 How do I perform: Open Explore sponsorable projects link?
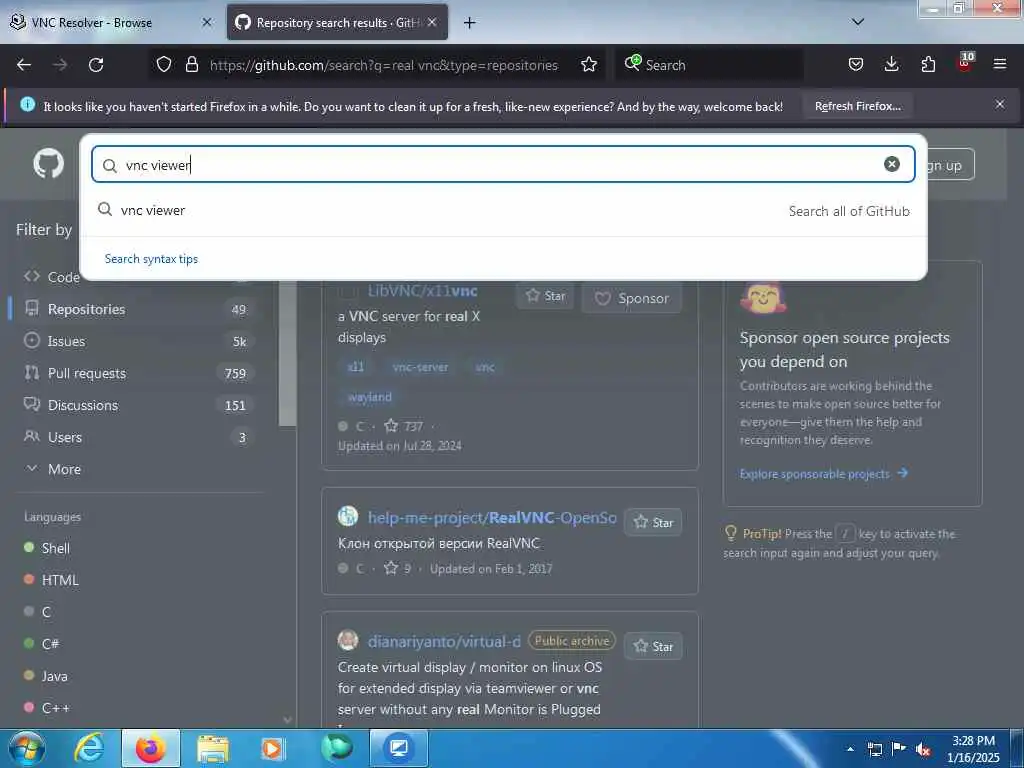pyautogui.click(x=824, y=474)
